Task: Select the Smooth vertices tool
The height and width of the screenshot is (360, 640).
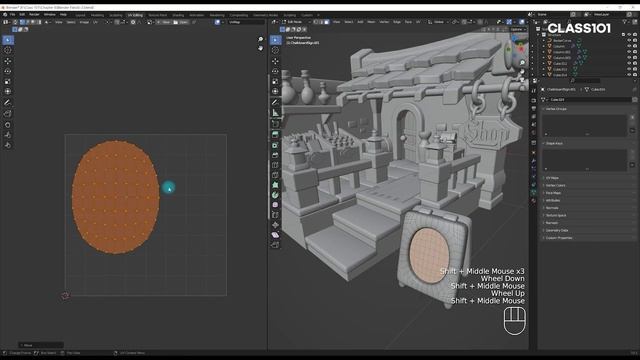Action: pyautogui.click(x=276, y=205)
